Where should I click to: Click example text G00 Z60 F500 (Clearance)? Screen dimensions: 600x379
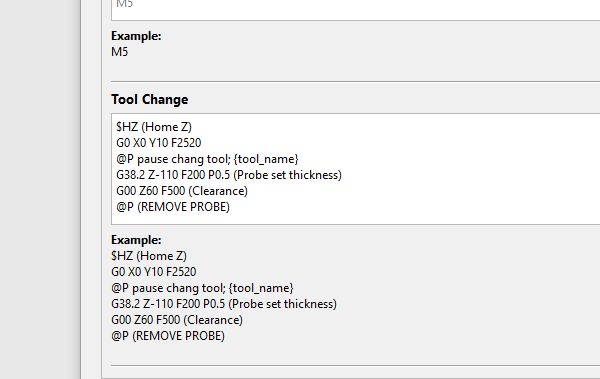[x=177, y=320]
